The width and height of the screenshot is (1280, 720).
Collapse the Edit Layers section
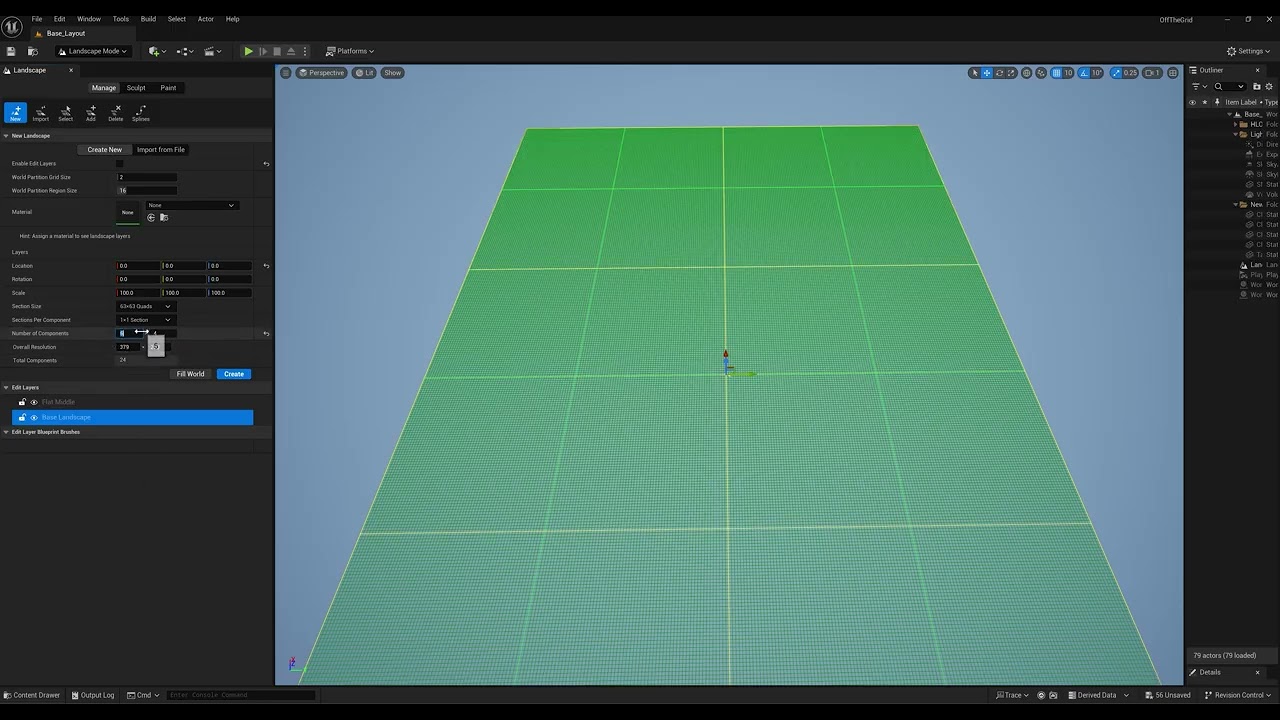tap(5, 388)
